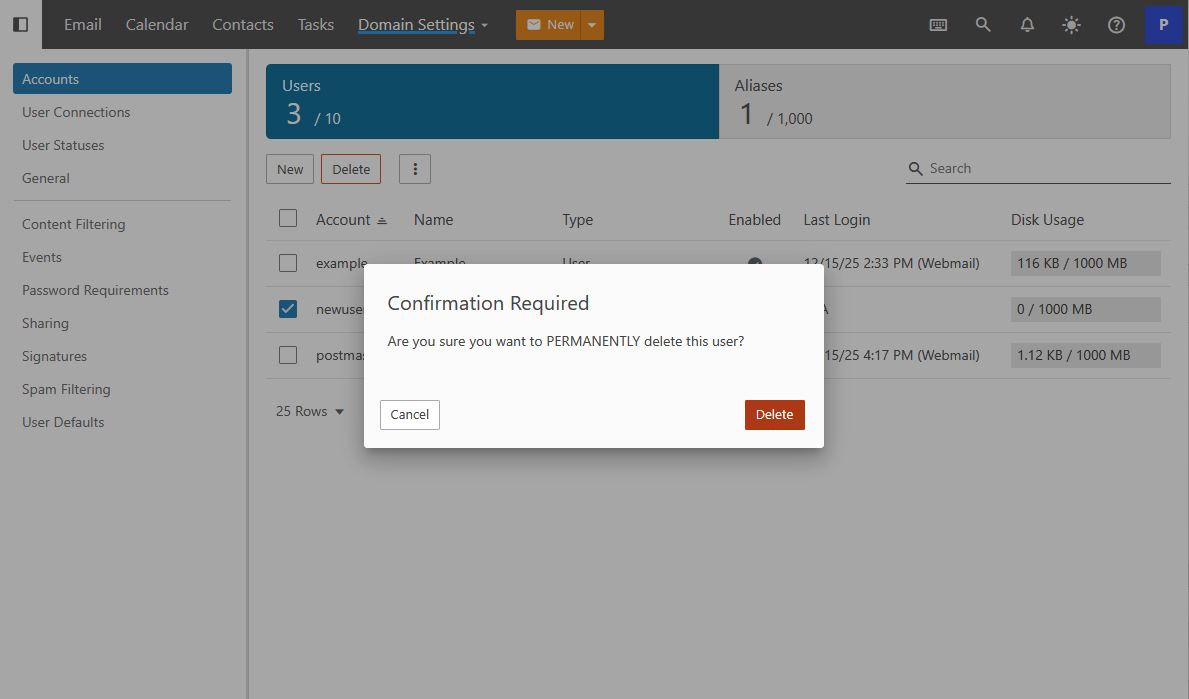Open the 25 Rows page size dropdown
The height and width of the screenshot is (699, 1189).
tap(310, 411)
